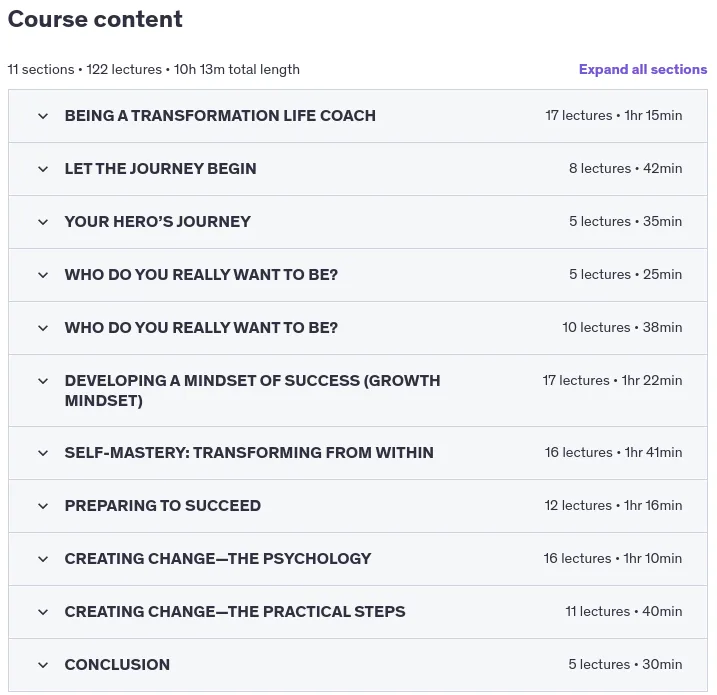Click Your Hero's Journey heading
Screen dimensions: 717x695
coord(157,222)
